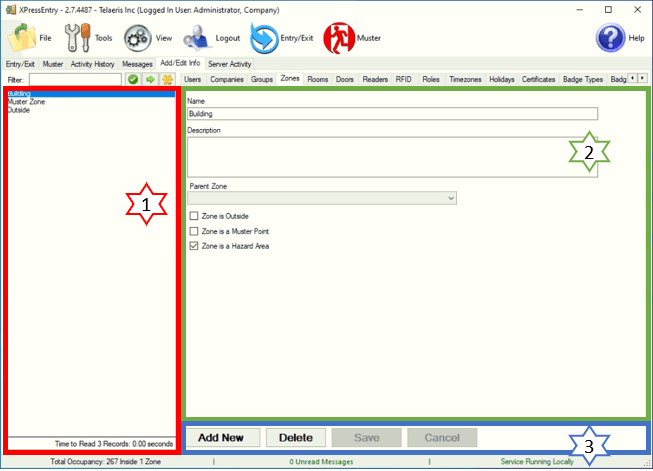Click the Total Occupancy status text
This screenshot has height=471, width=653.
pos(105,461)
